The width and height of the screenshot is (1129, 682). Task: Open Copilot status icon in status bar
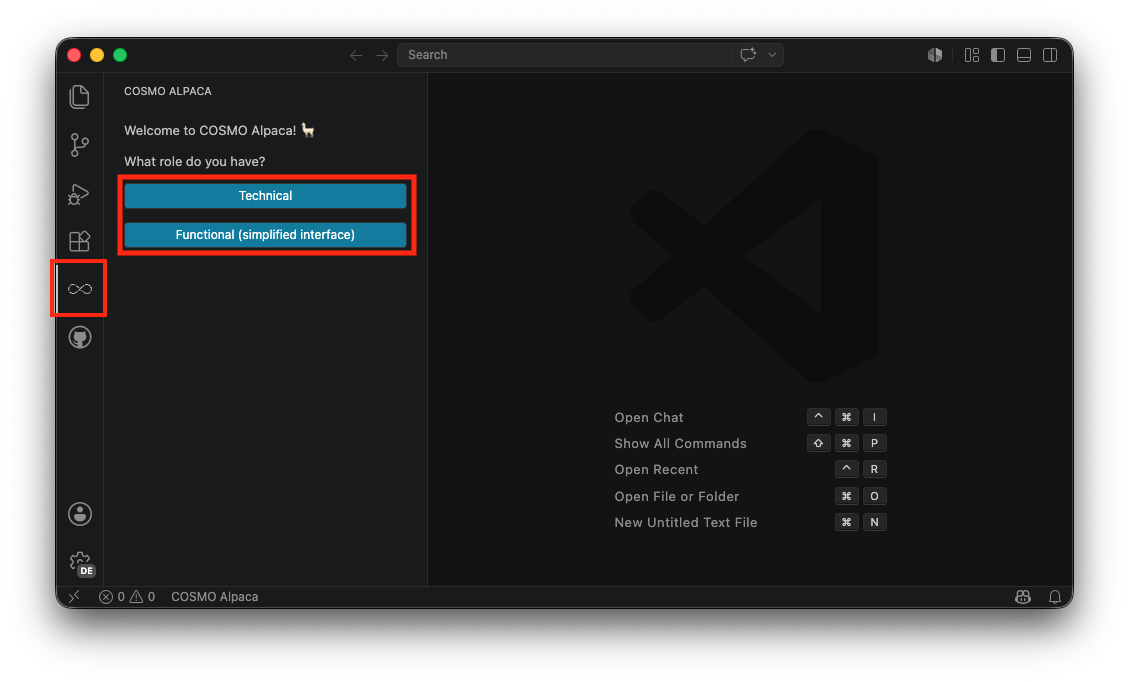coord(1022,596)
